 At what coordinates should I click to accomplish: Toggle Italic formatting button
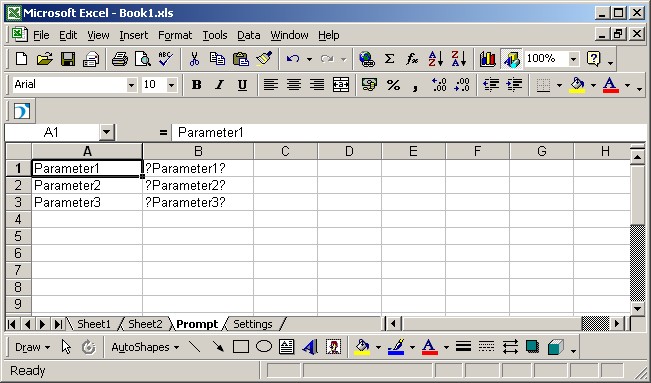tap(219, 85)
